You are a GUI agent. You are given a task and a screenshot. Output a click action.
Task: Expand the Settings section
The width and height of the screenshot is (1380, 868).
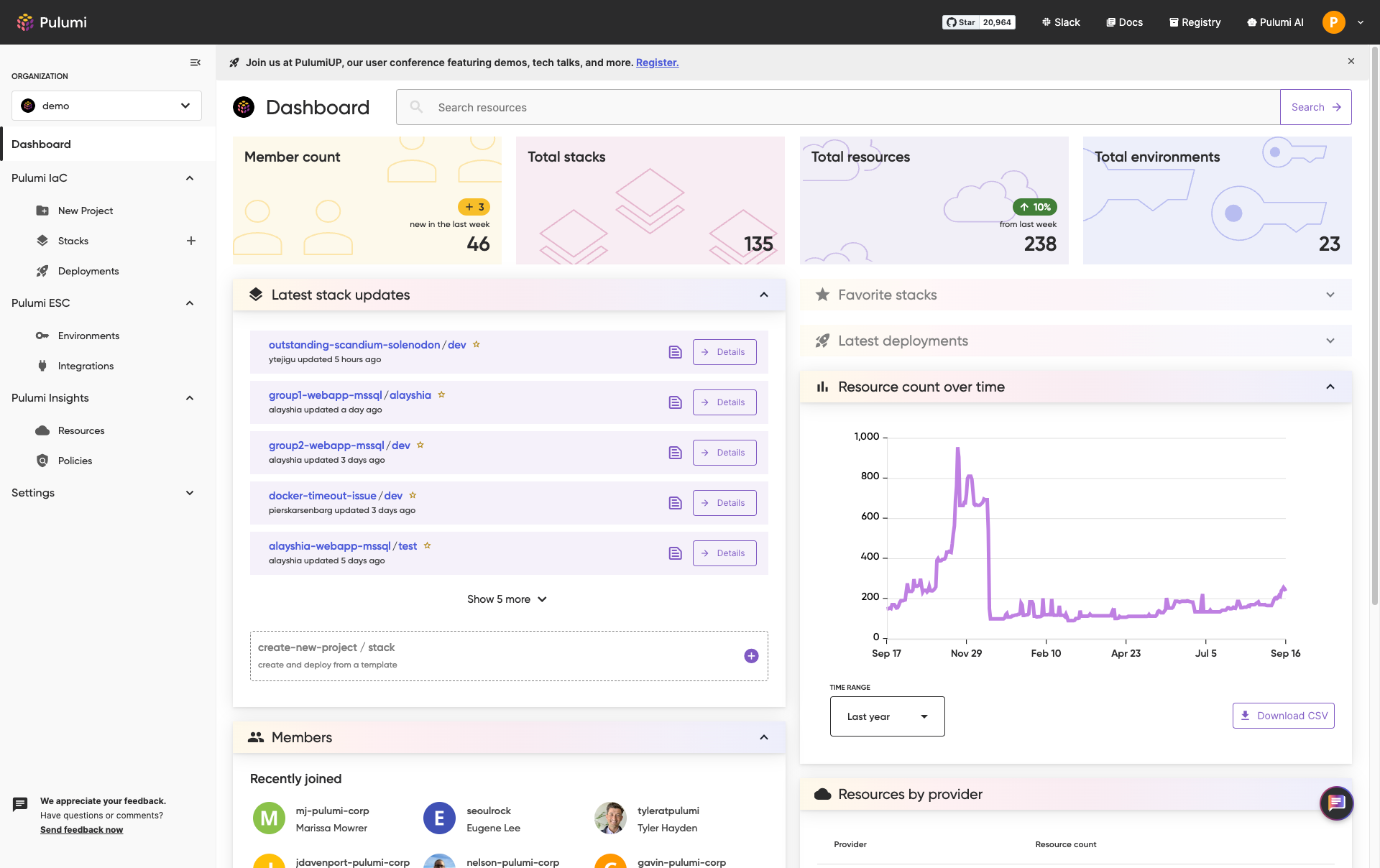click(x=190, y=493)
